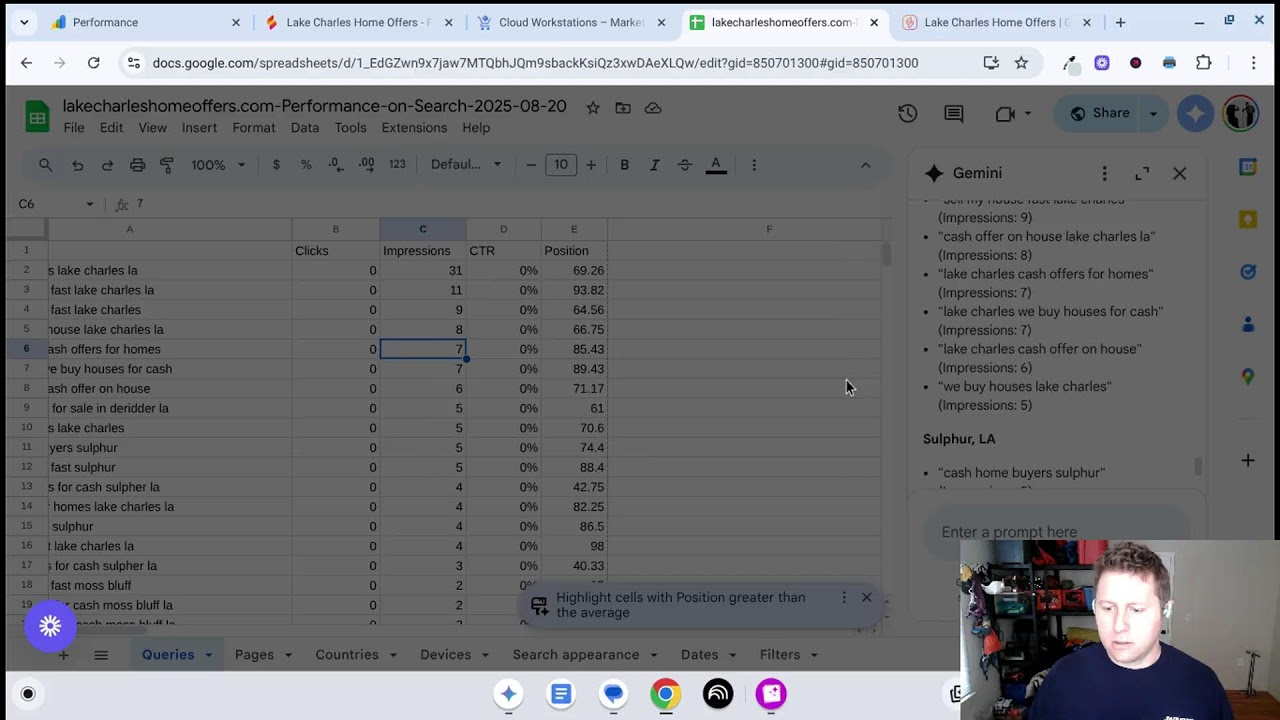Viewport: 1280px width, 720px height.
Task: Open version history
Action: [x=907, y=114]
